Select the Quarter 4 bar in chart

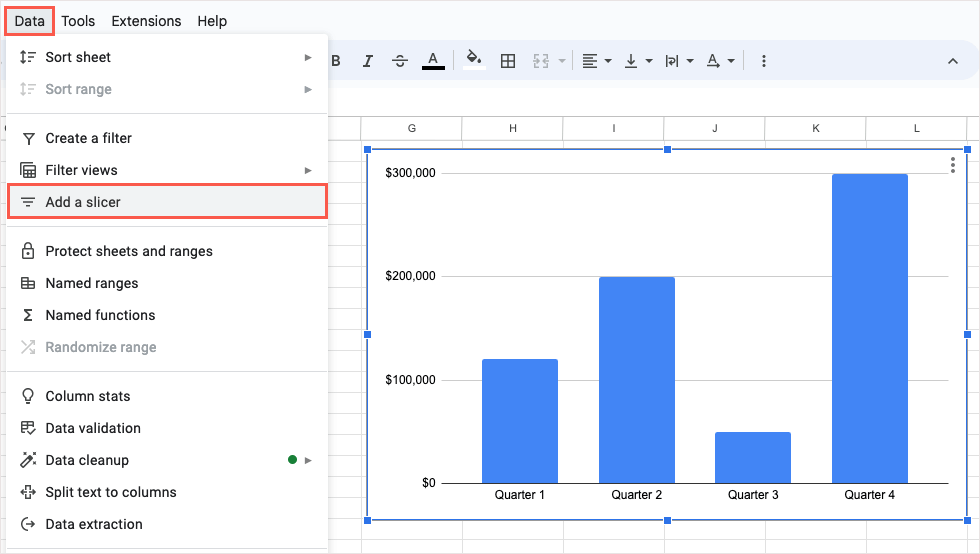869,328
